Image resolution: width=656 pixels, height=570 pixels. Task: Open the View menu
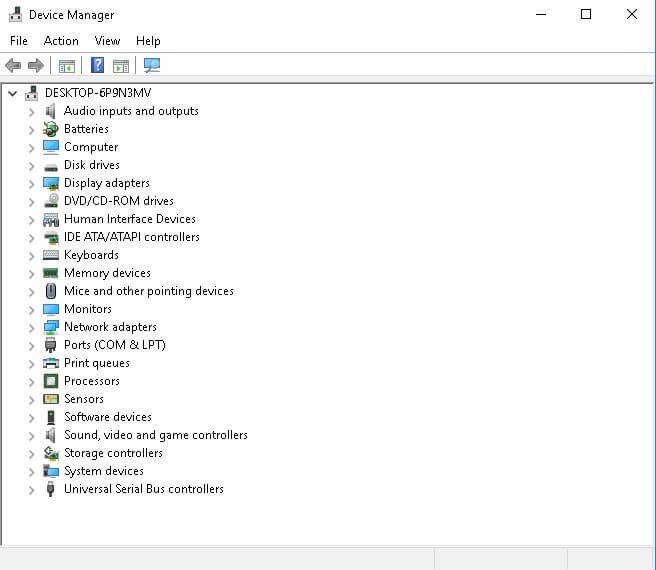coord(108,41)
